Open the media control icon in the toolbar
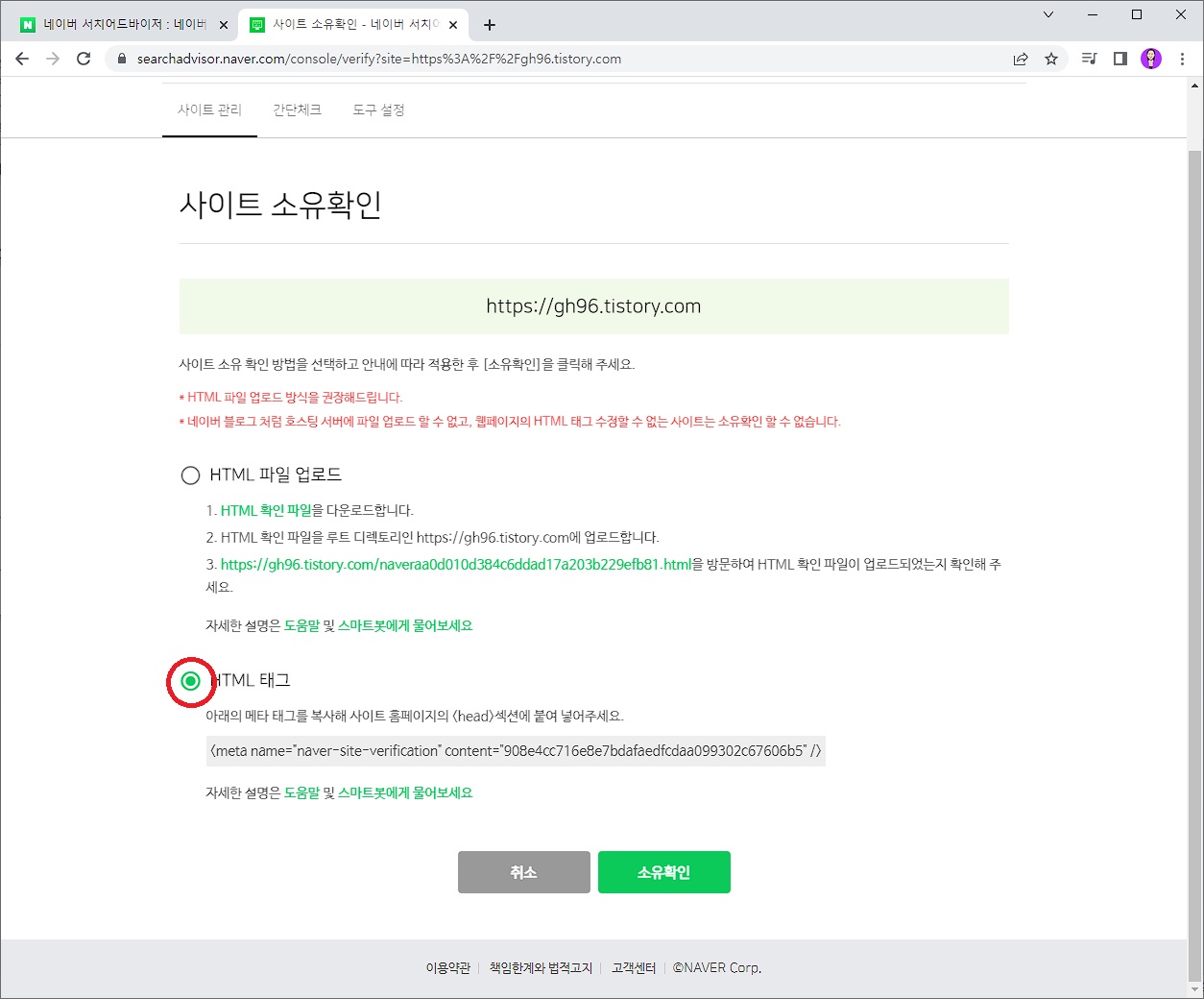The height and width of the screenshot is (999, 1204). pyautogui.click(x=1089, y=59)
